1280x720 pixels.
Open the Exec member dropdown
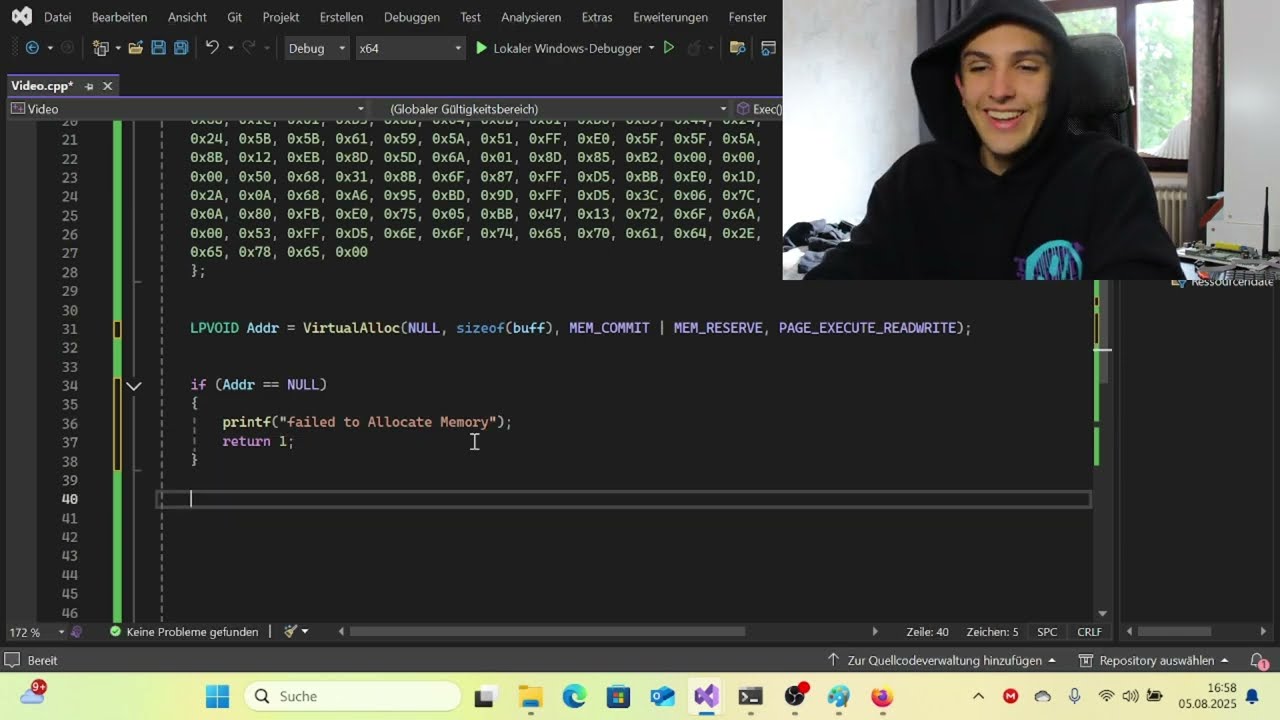click(x=759, y=109)
